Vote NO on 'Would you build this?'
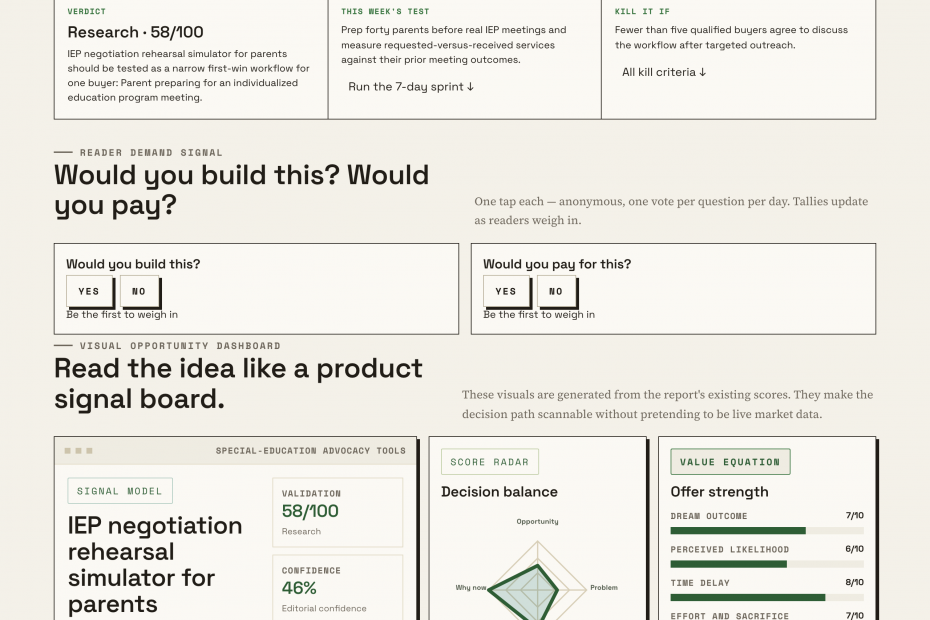Image resolution: width=930 pixels, height=620 pixels. (x=139, y=291)
